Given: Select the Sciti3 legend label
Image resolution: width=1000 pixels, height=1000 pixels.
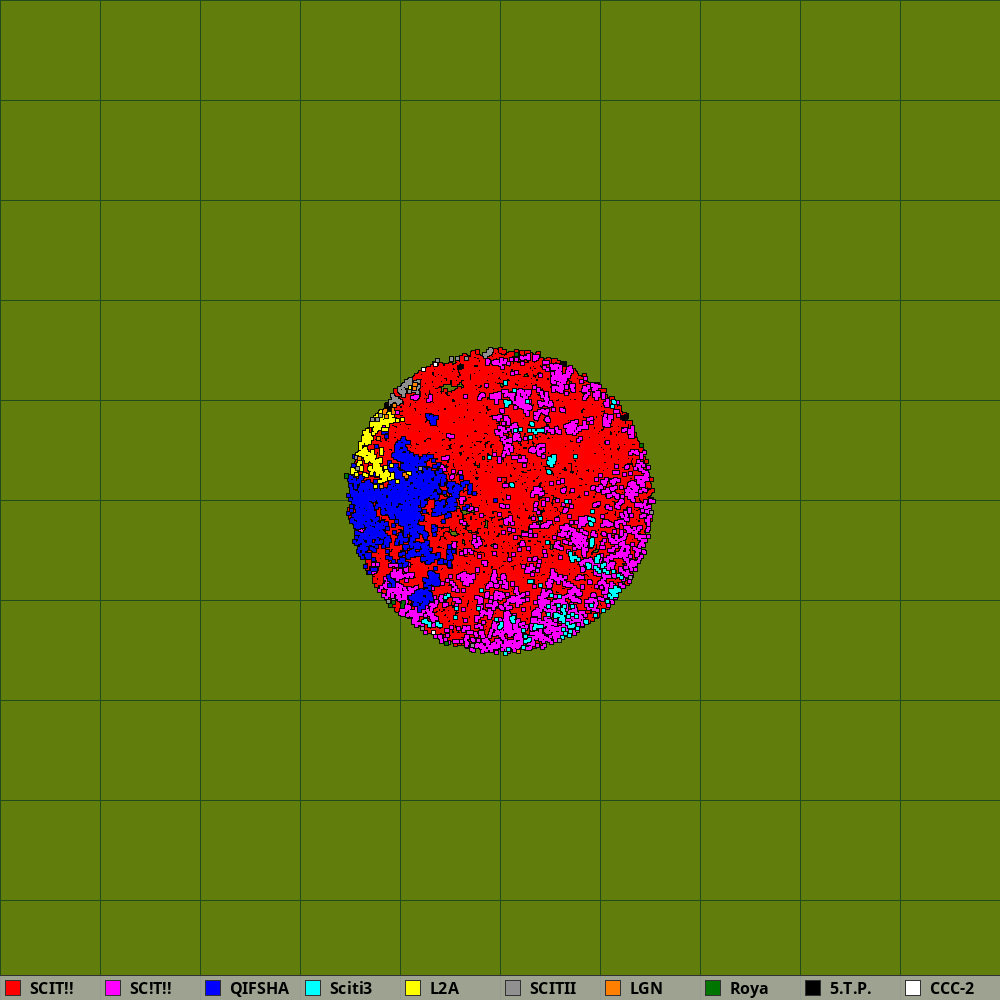Looking at the screenshot, I should [x=351, y=988].
